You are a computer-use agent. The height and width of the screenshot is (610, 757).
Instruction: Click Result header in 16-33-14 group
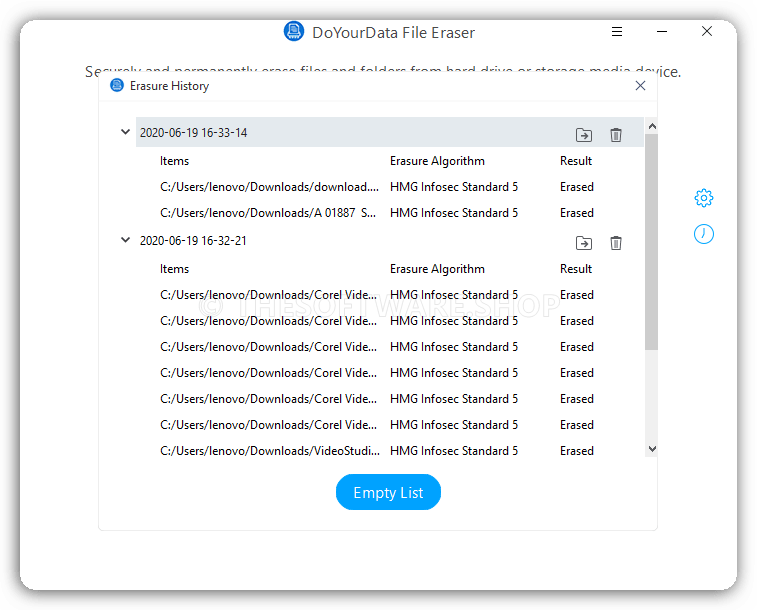[x=575, y=161]
